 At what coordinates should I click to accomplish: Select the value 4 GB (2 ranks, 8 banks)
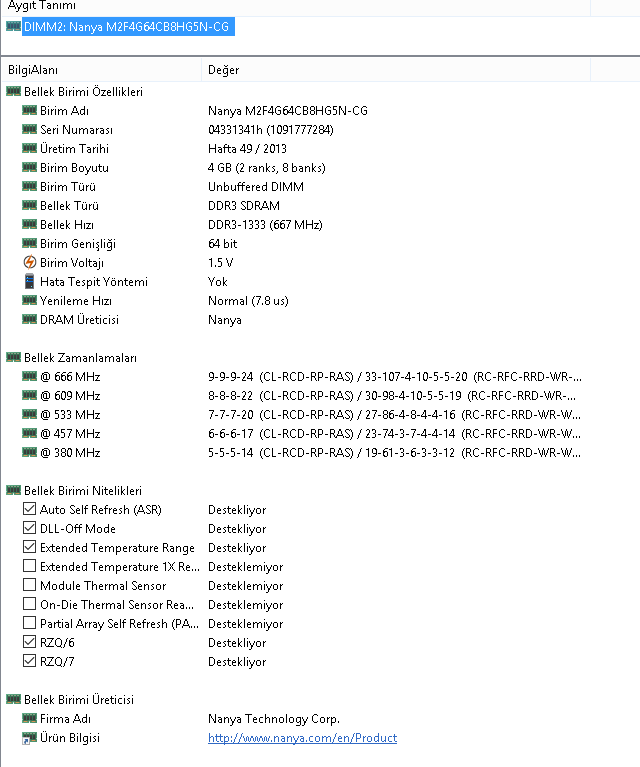[267, 168]
